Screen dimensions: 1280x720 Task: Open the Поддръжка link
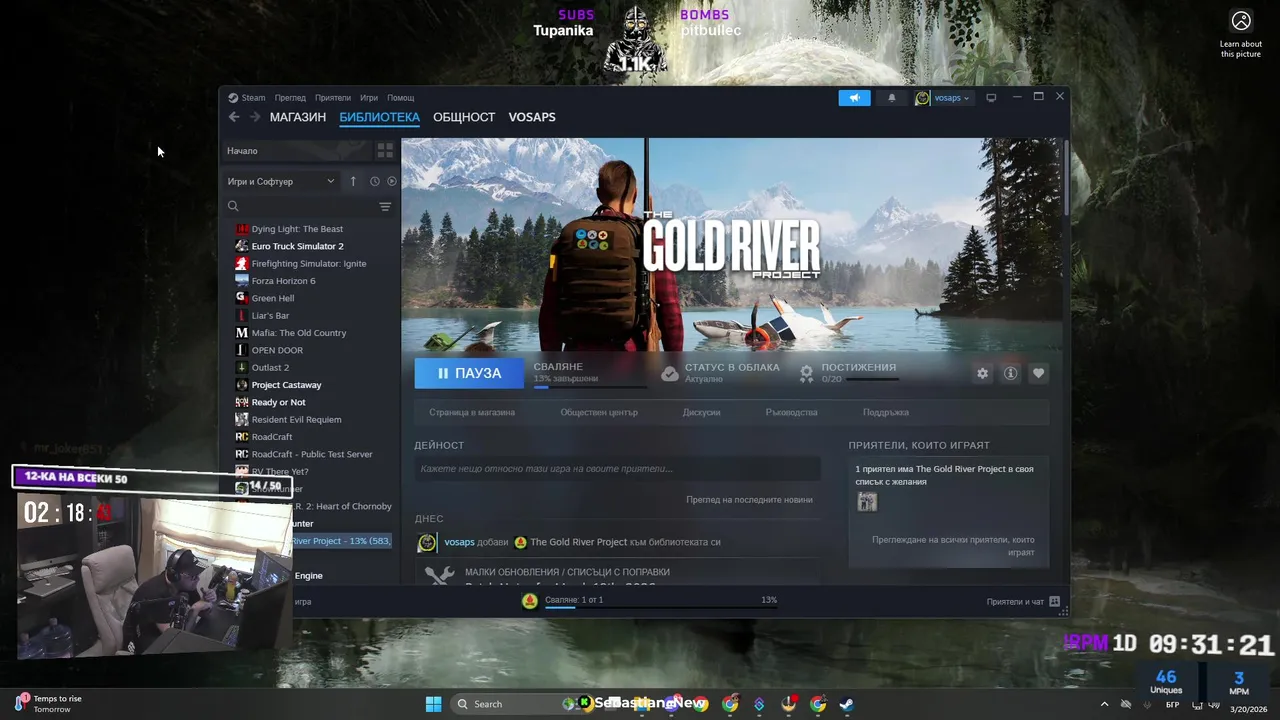(886, 412)
